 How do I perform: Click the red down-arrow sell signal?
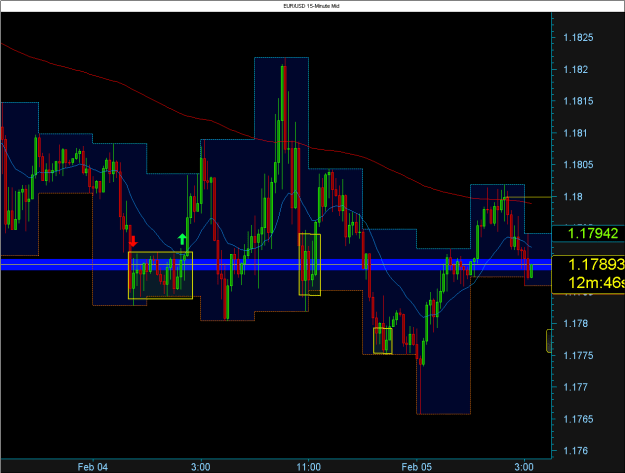point(133,241)
